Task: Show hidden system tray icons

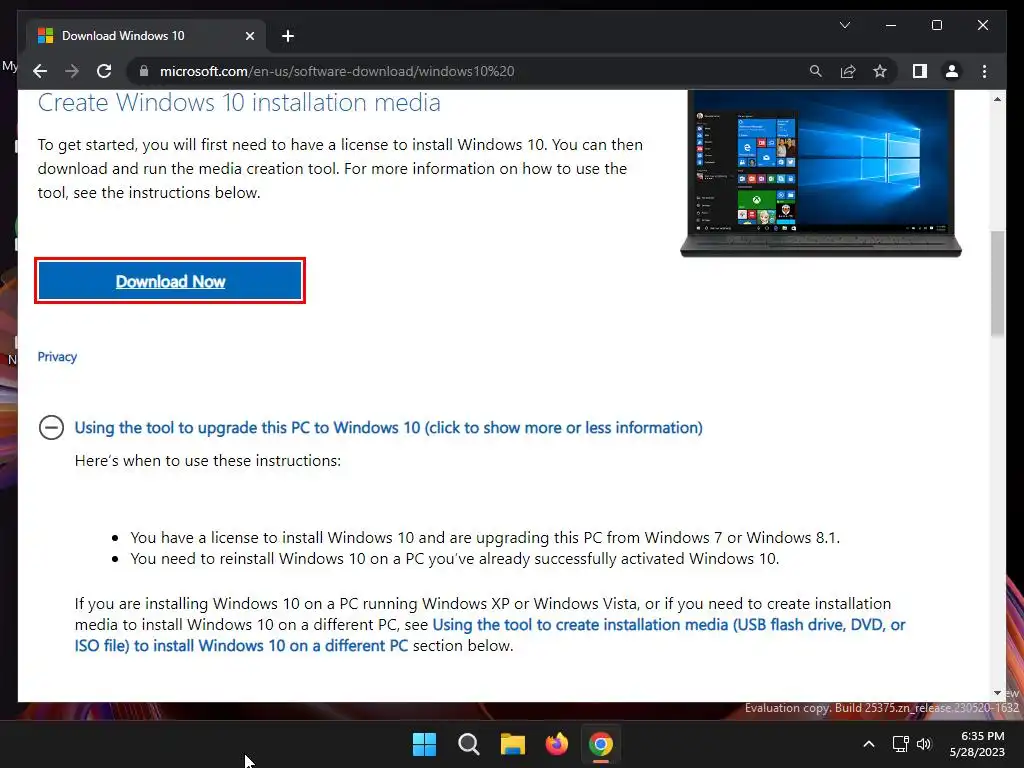Action: [869, 744]
